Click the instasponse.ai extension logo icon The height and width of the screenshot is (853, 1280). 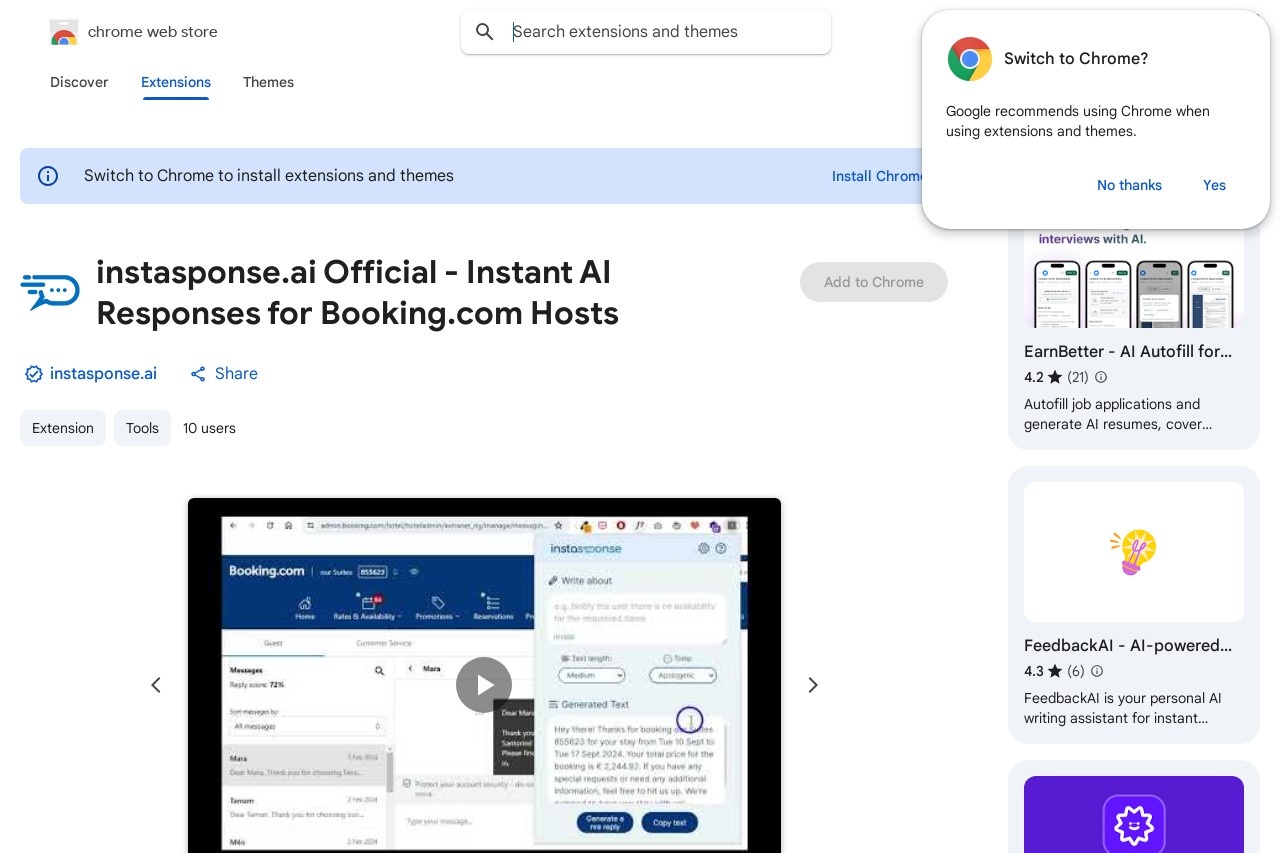click(50, 291)
